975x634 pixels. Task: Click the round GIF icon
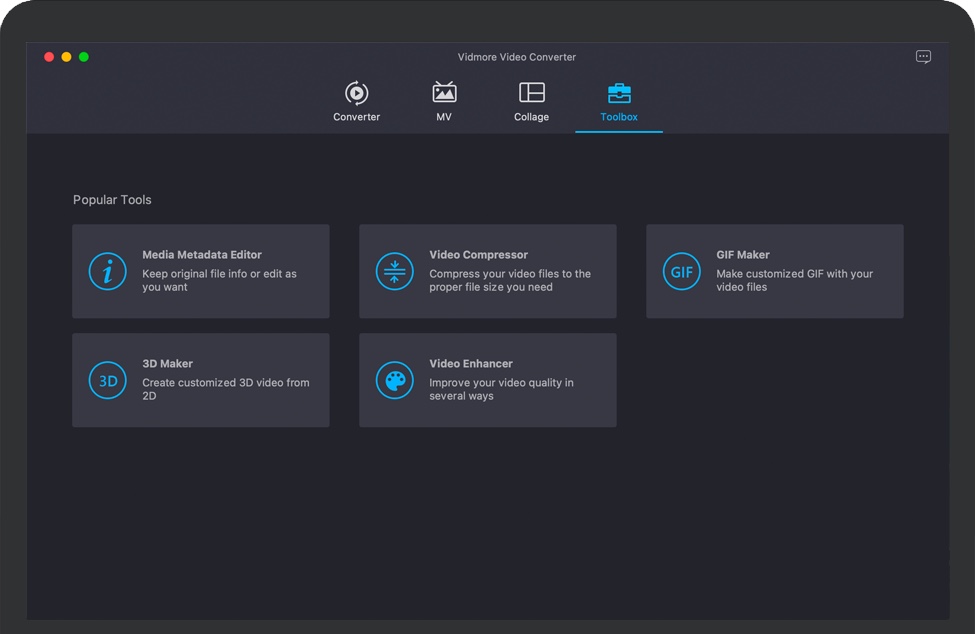pyautogui.click(x=681, y=271)
